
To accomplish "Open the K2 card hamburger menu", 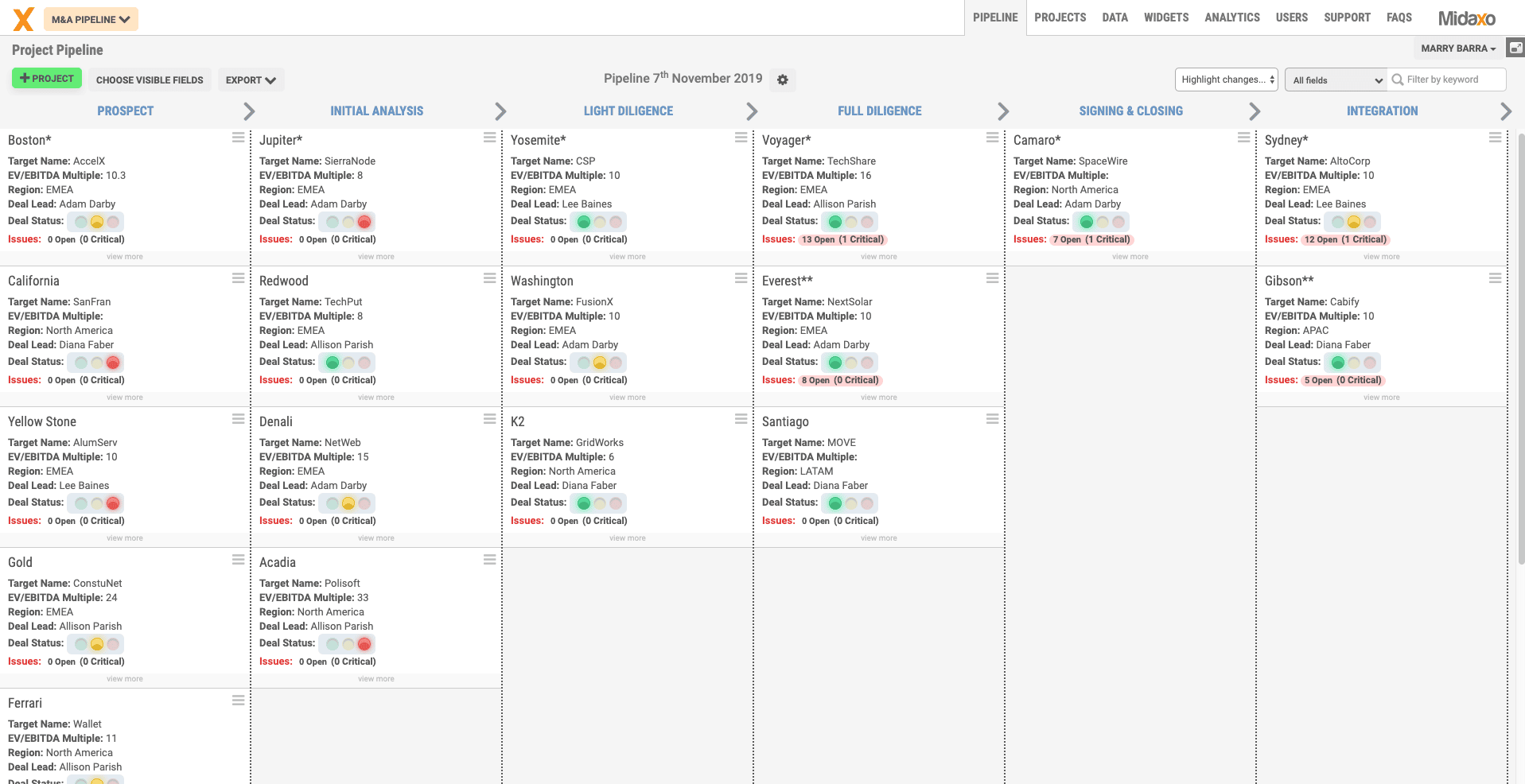I will click(x=741, y=419).
